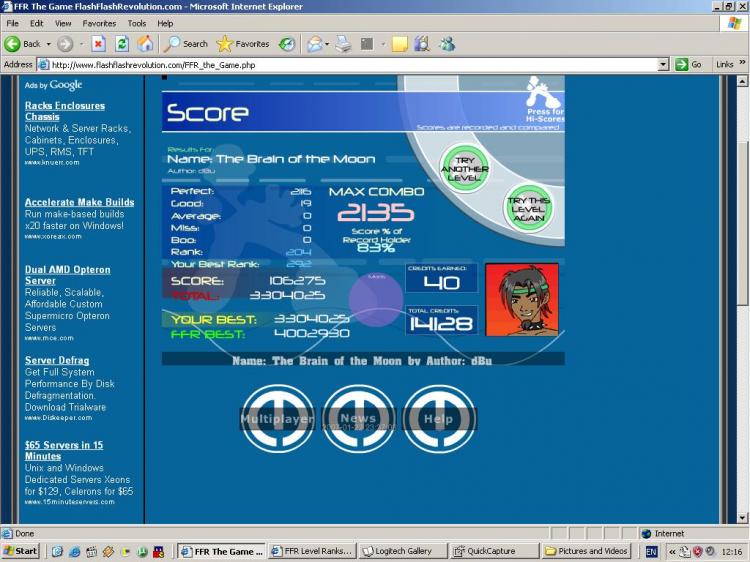Screen dimensions: 750x562
Task: Go to the Home page icon
Action: 146,44
